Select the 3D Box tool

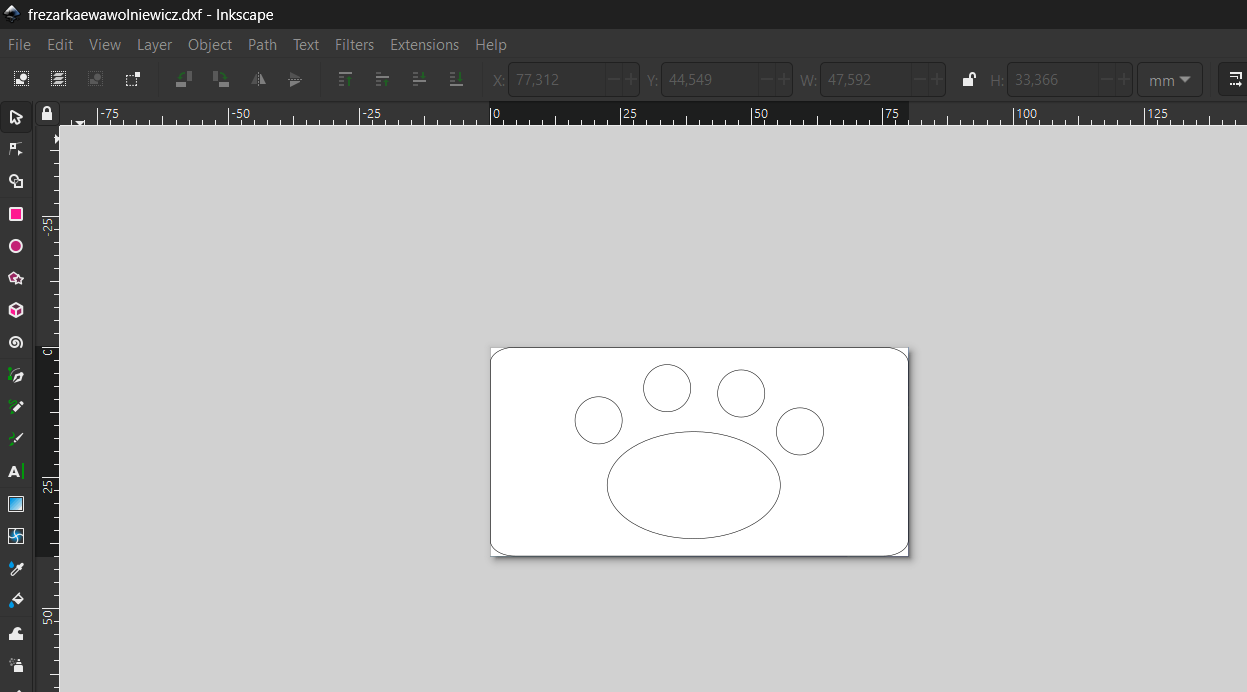coord(16,310)
